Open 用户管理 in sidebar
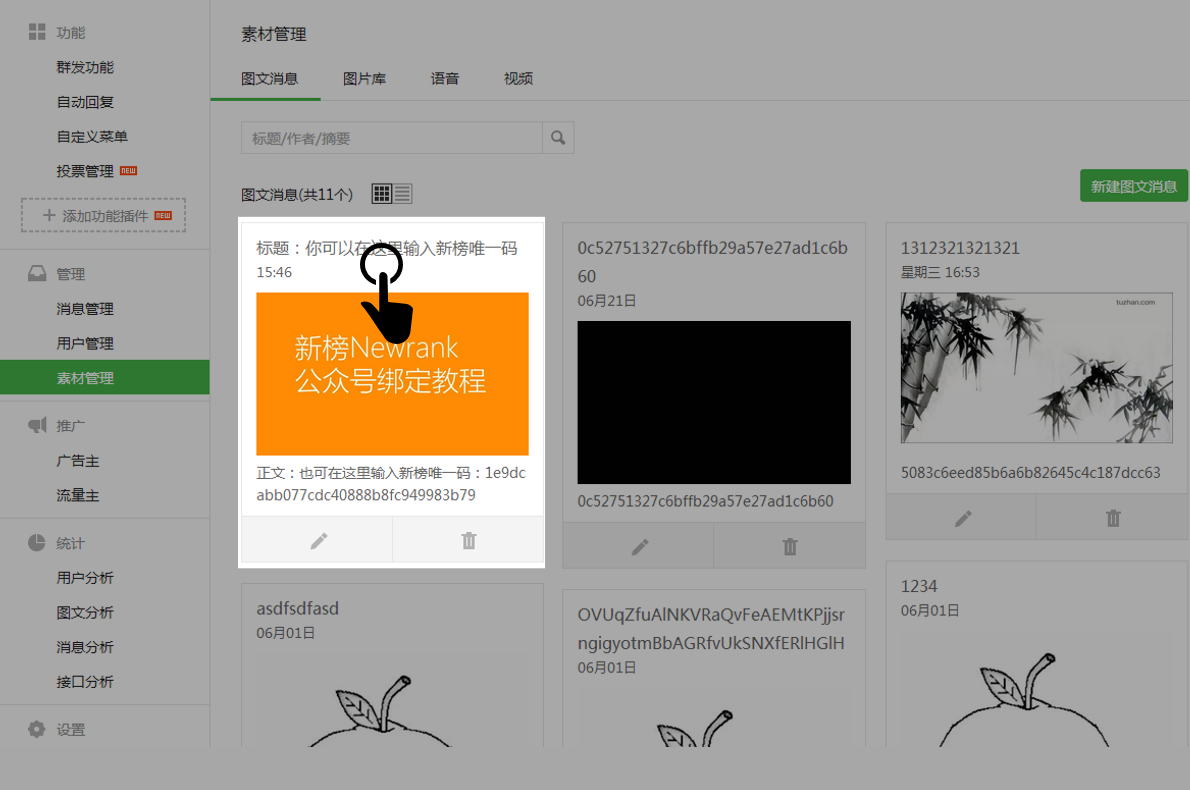This screenshot has height=790, width=1190. (x=85, y=344)
